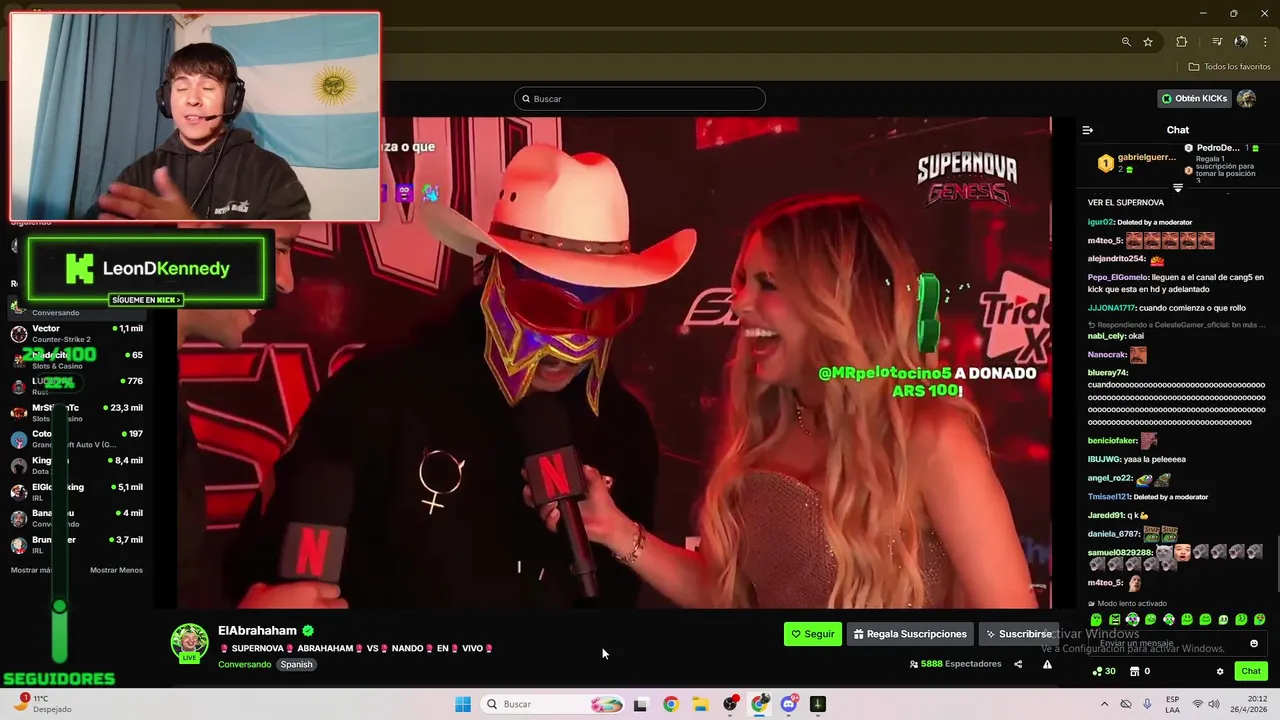Image resolution: width=1280 pixels, height=720 pixels.
Task: Insert the green headphones emote
Action: pyautogui.click(x=1132, y=620)
